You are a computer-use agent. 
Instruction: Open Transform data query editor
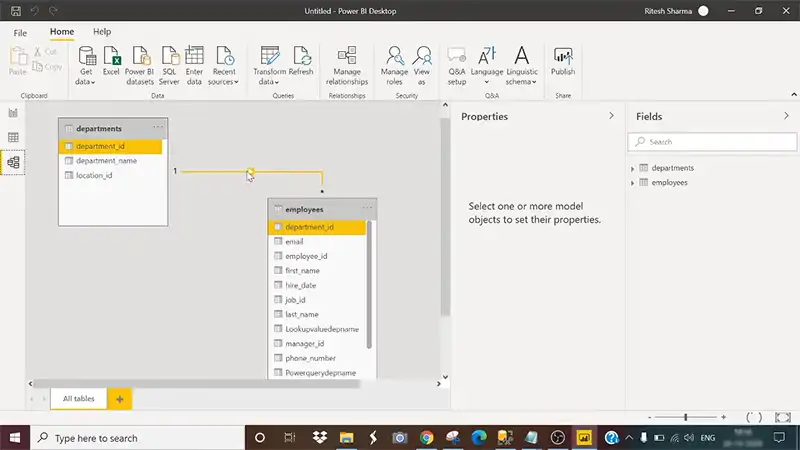(x=269, y=65)
